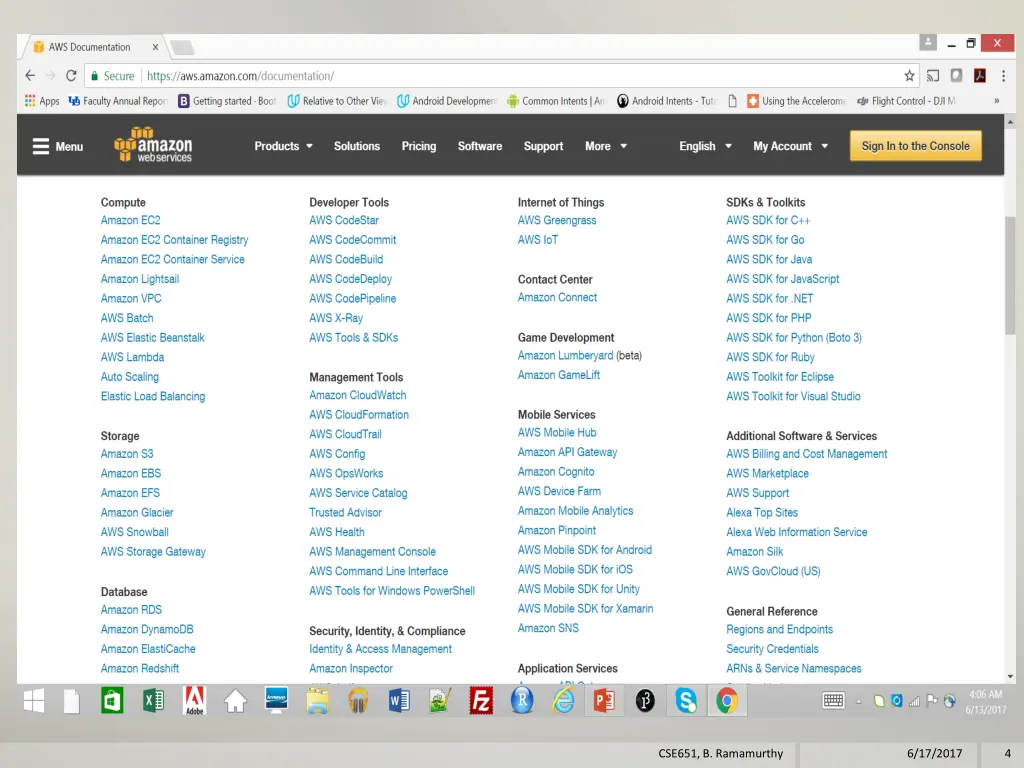This screenshot has height=768, width=1024.
Task: Open the Windows Start button
Action: 33,701
